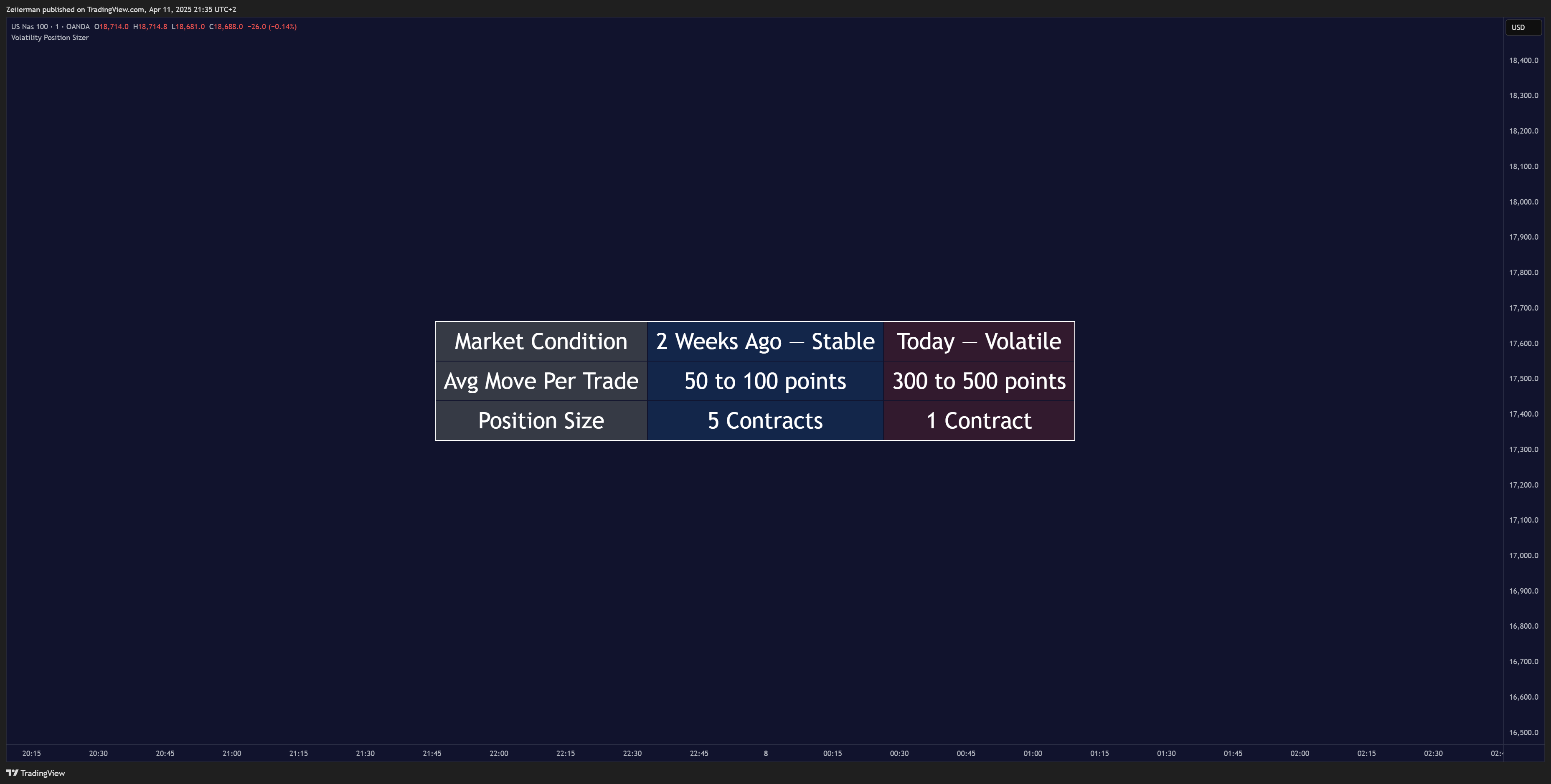Click the 16,800.0 price axis label
Image resolution: width=1551 pixels, height=784 pixels.
[x=1523, y=626]
